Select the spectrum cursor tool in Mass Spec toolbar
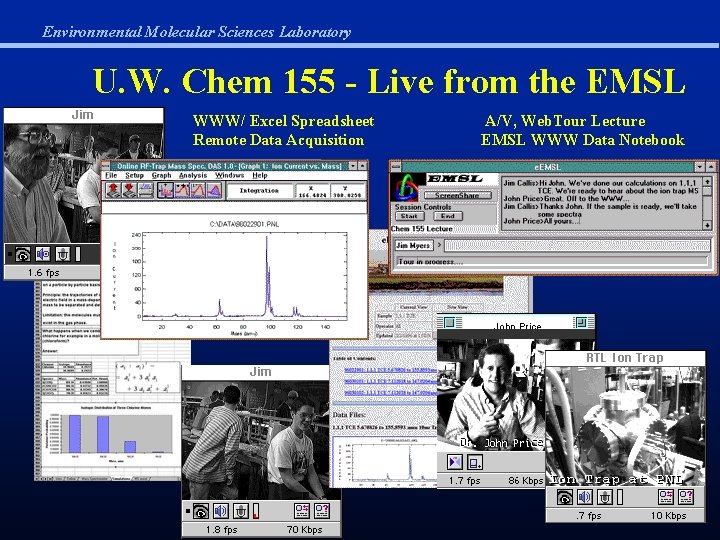Screen dimensions: 720x540 tap(165, 190)
